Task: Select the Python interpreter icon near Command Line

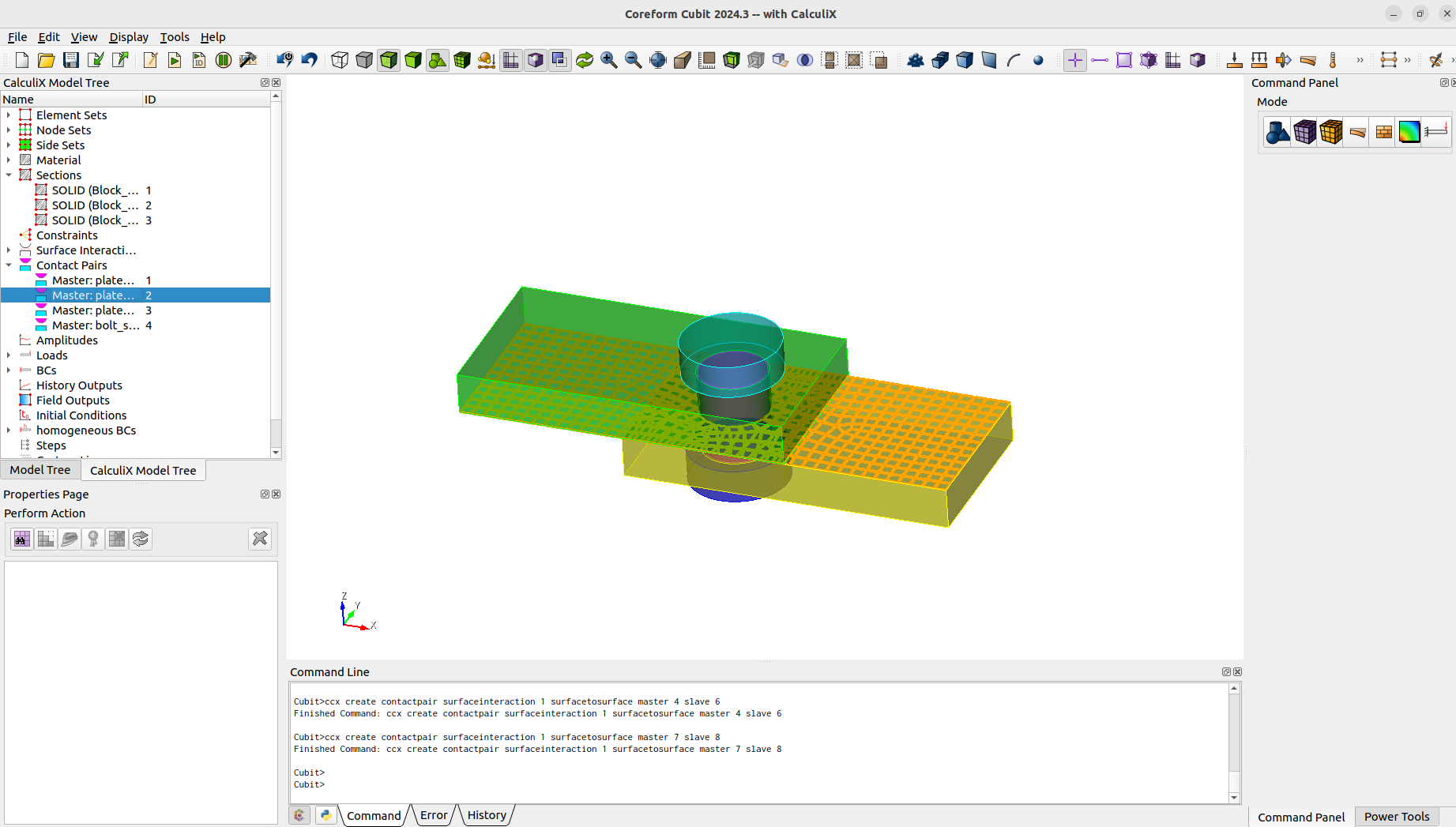Action: 325,814
